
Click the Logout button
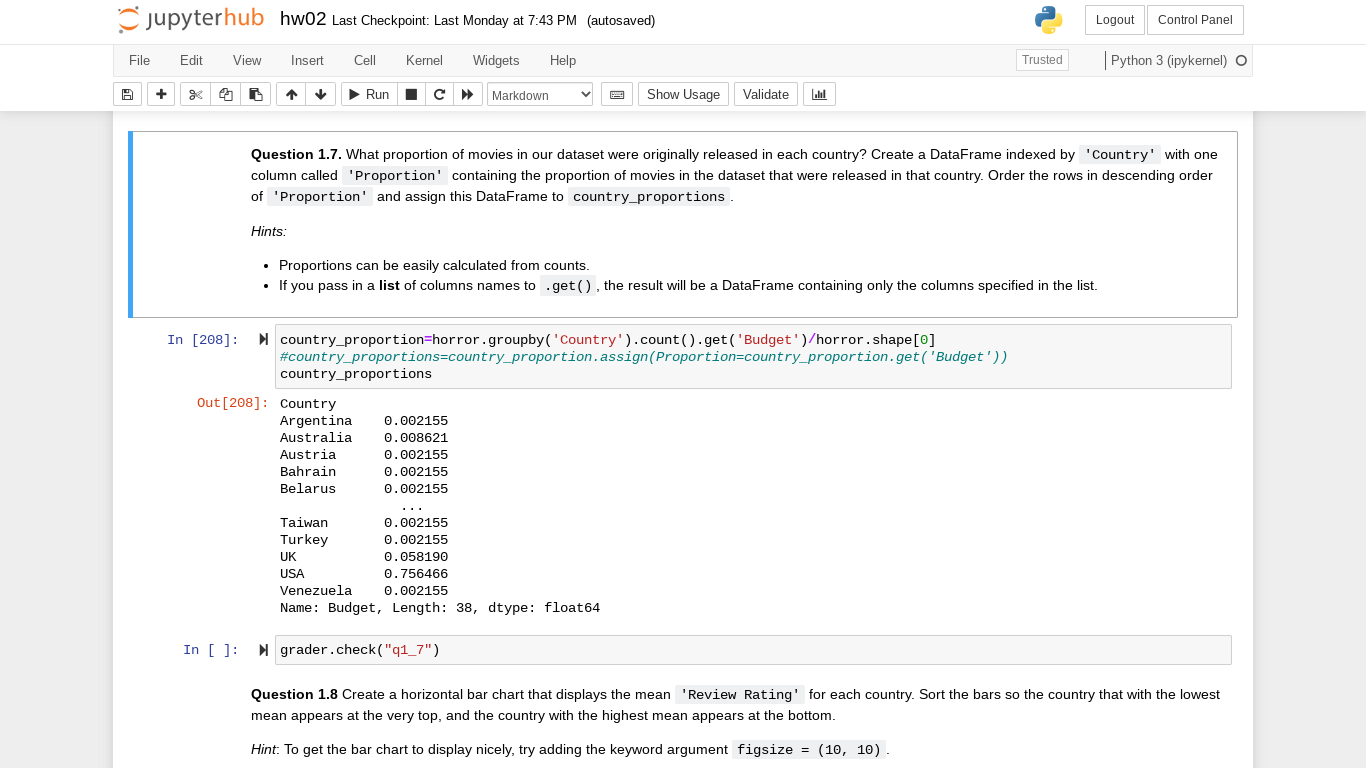coord(1114,20)
